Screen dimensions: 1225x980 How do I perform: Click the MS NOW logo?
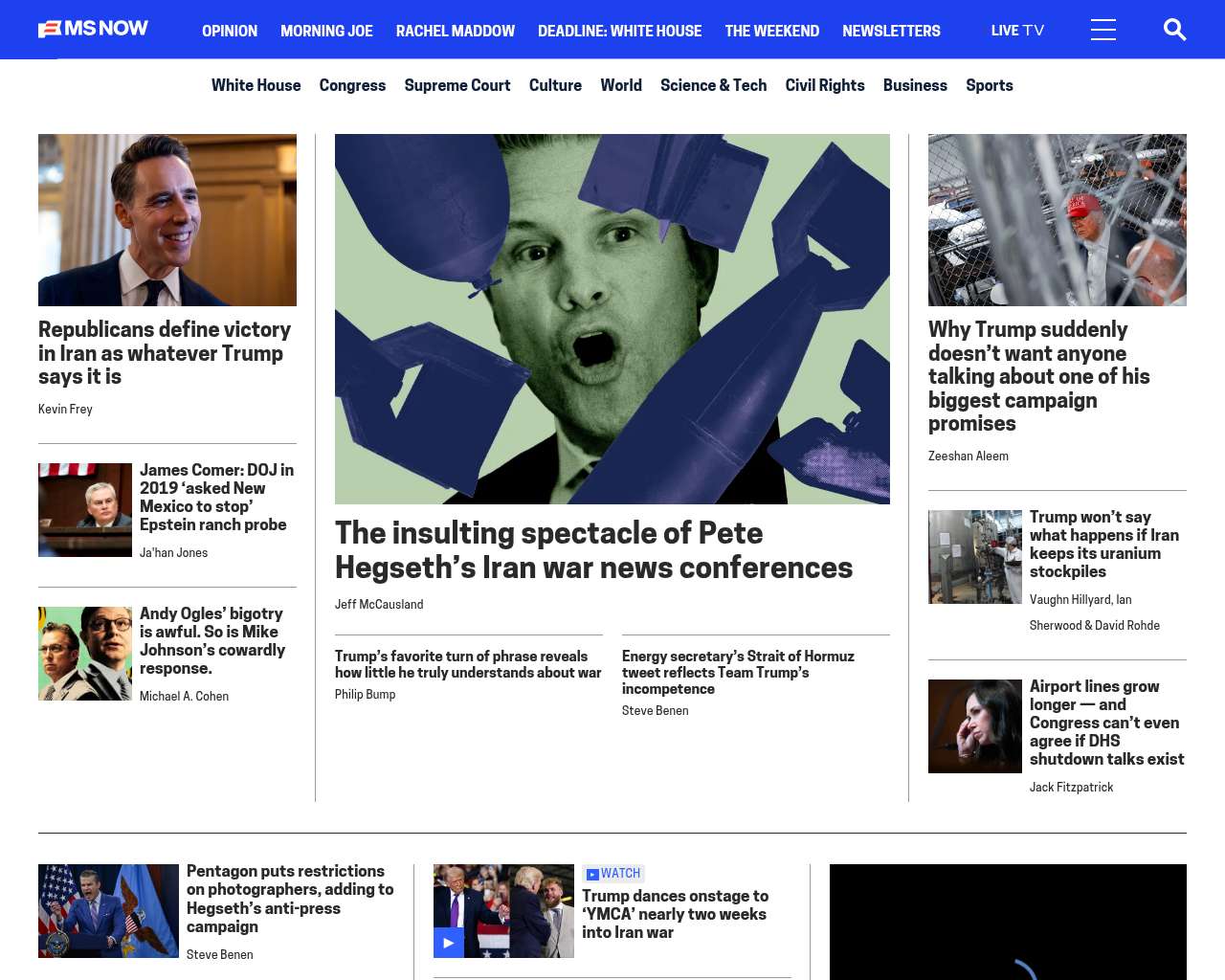coord(93,29)
